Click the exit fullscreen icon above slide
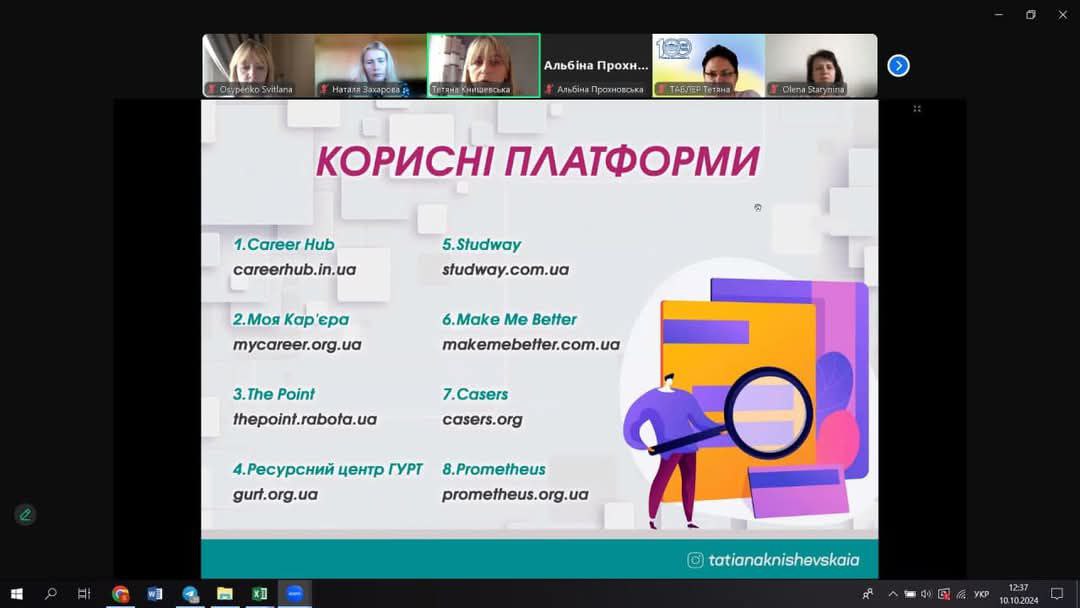The width and height of the screenshot is (1080, 608). (917, 109)
